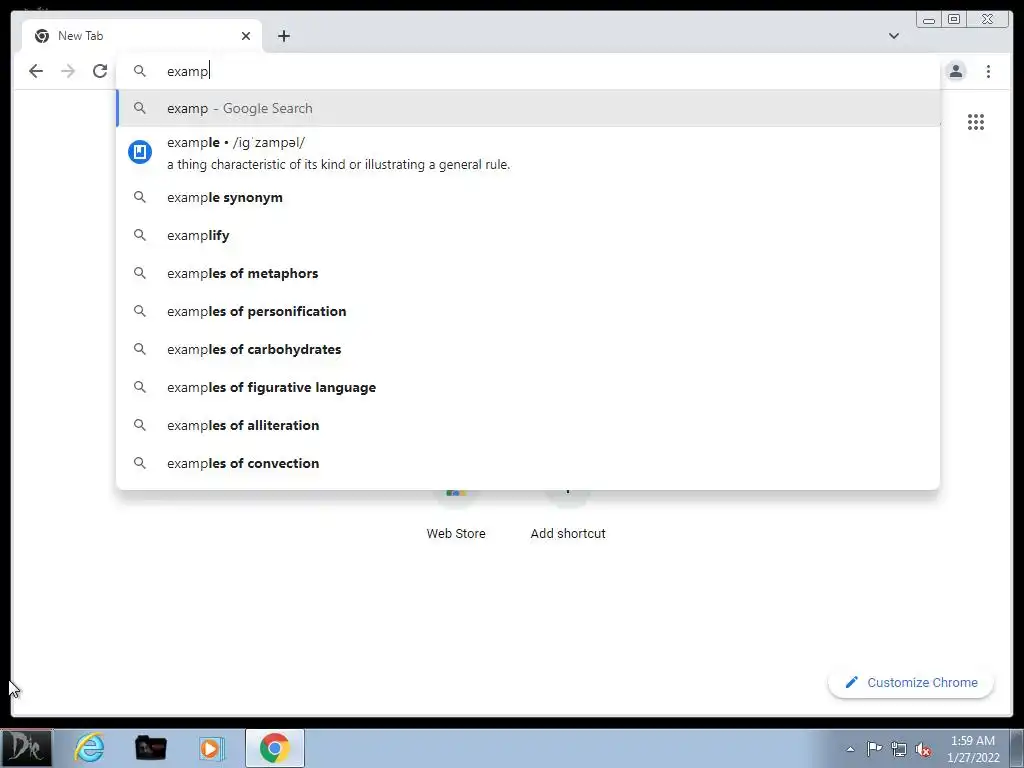Screen dimensions: 1024x768
Task: Close the New Tab tab
Action: tap(246, 36)
